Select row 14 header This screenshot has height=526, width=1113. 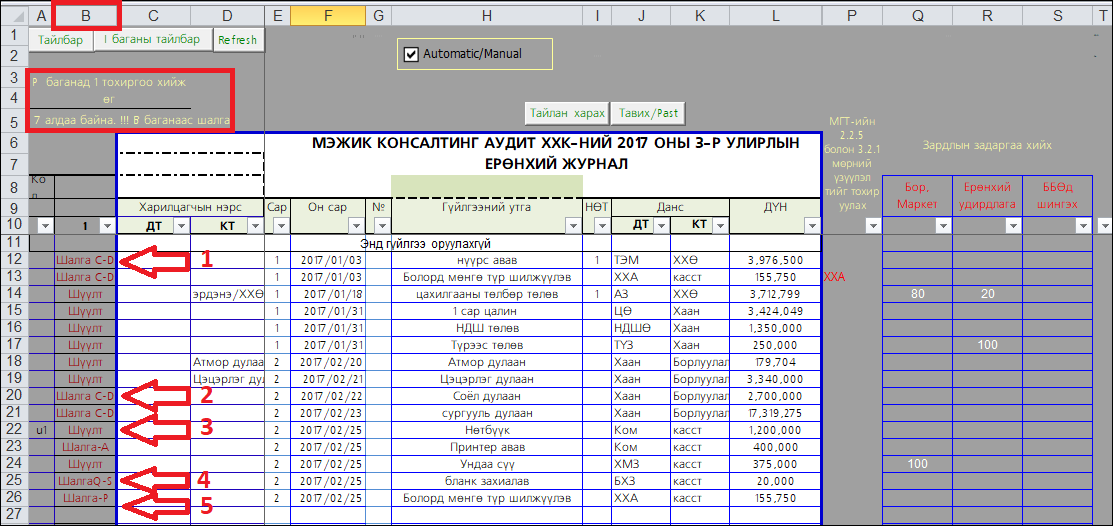coord(14,294)
